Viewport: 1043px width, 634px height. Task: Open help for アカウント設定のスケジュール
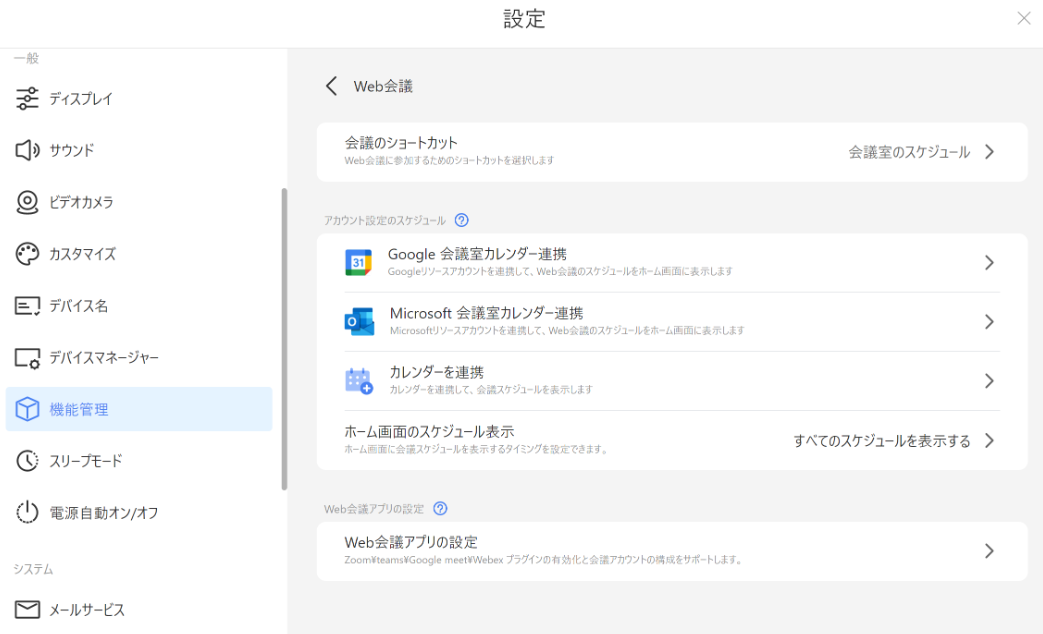(x=461, y=220)
